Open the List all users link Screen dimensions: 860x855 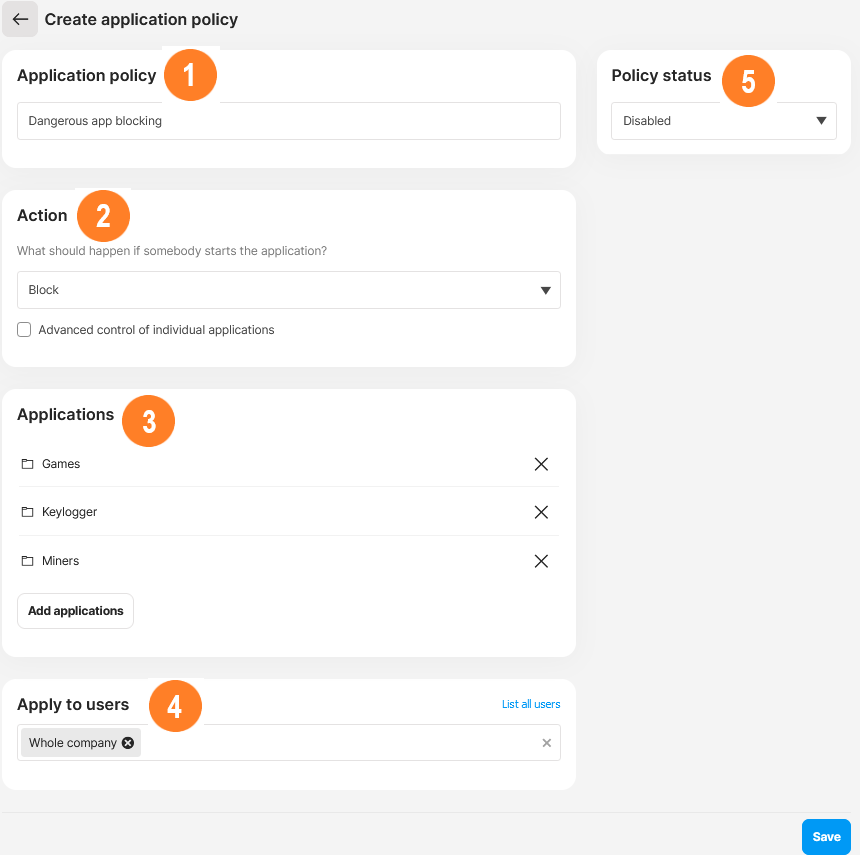click(x=531, y=704)
